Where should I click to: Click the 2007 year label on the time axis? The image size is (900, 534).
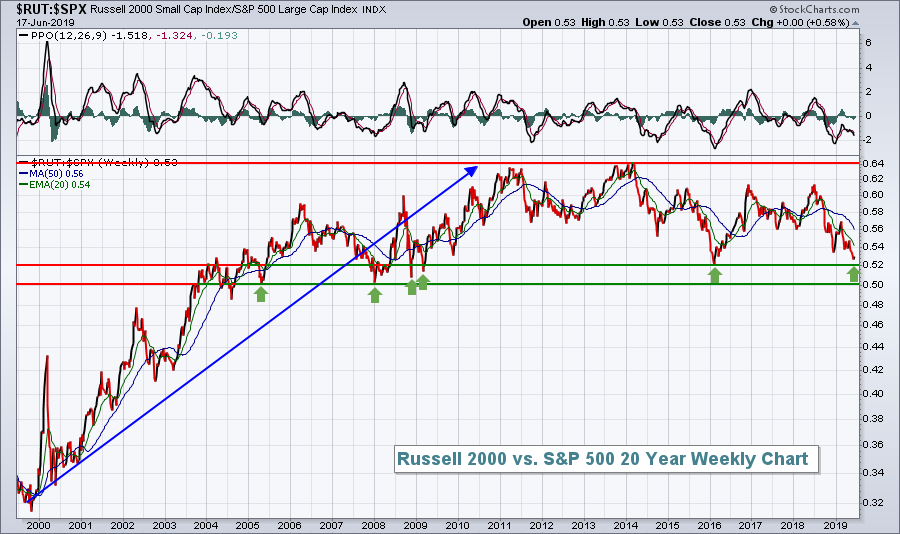(331, 525)
